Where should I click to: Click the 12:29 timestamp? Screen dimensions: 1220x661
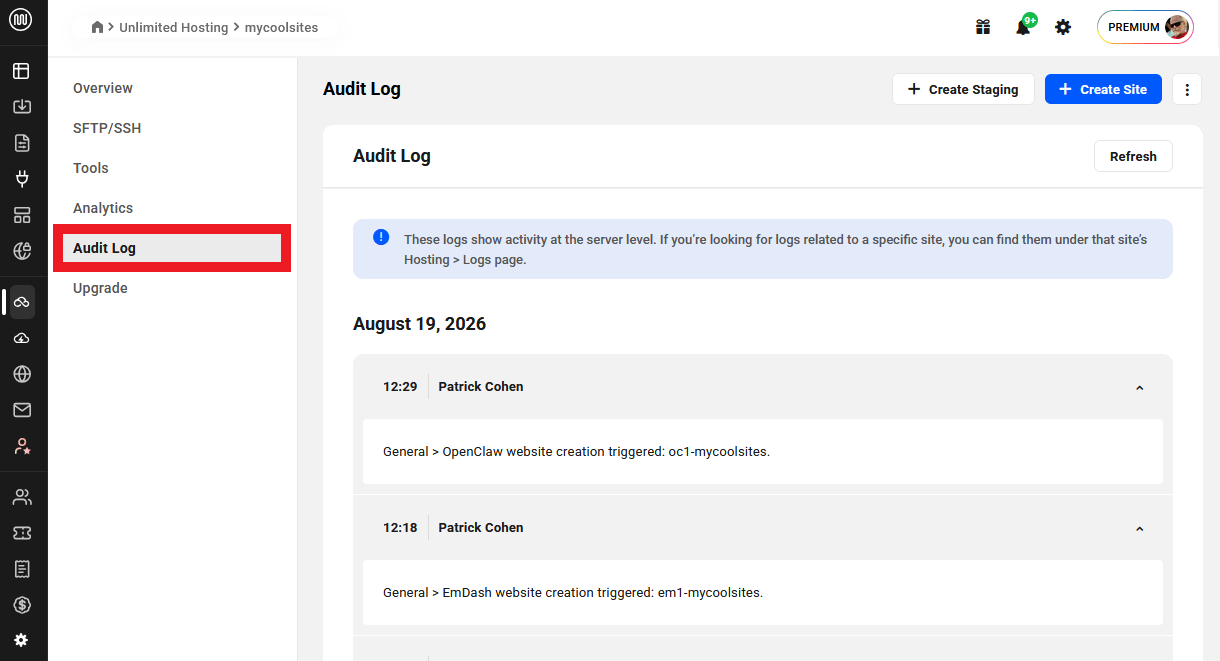[x=400, y=386]
